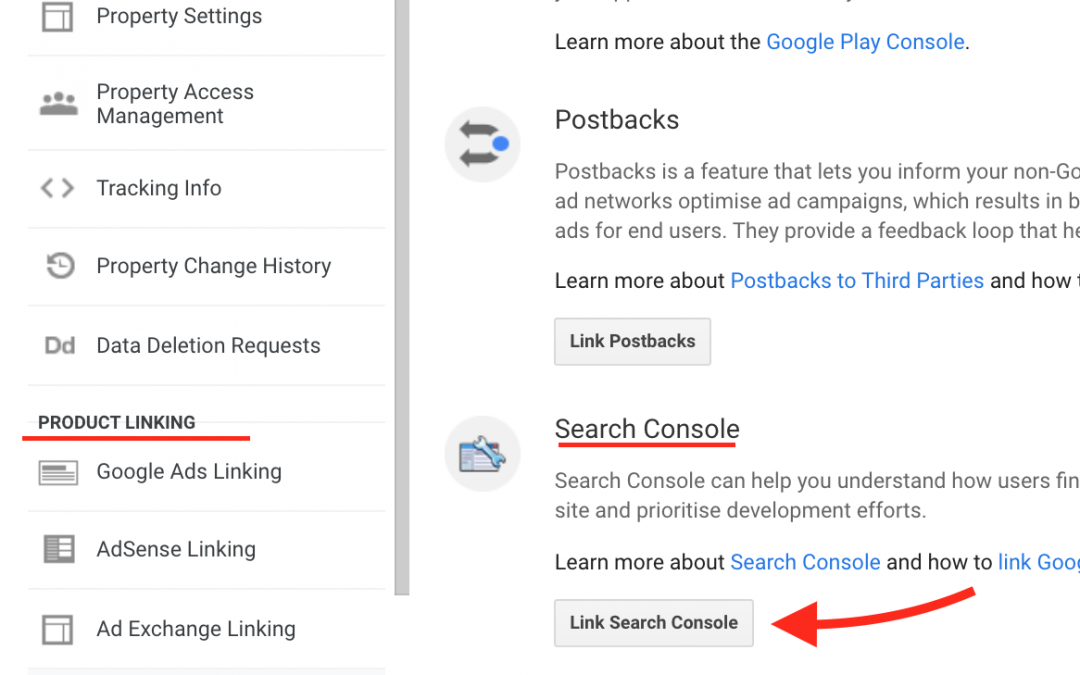Click the Postbacks arrows icon
This screenshot has width=1080, height=675.
[482, 145]
